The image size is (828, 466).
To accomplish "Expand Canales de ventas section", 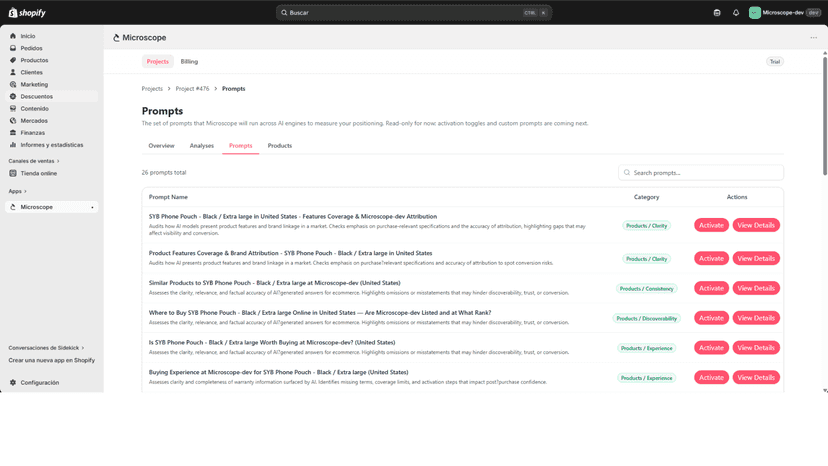I will tap(34, 161).
